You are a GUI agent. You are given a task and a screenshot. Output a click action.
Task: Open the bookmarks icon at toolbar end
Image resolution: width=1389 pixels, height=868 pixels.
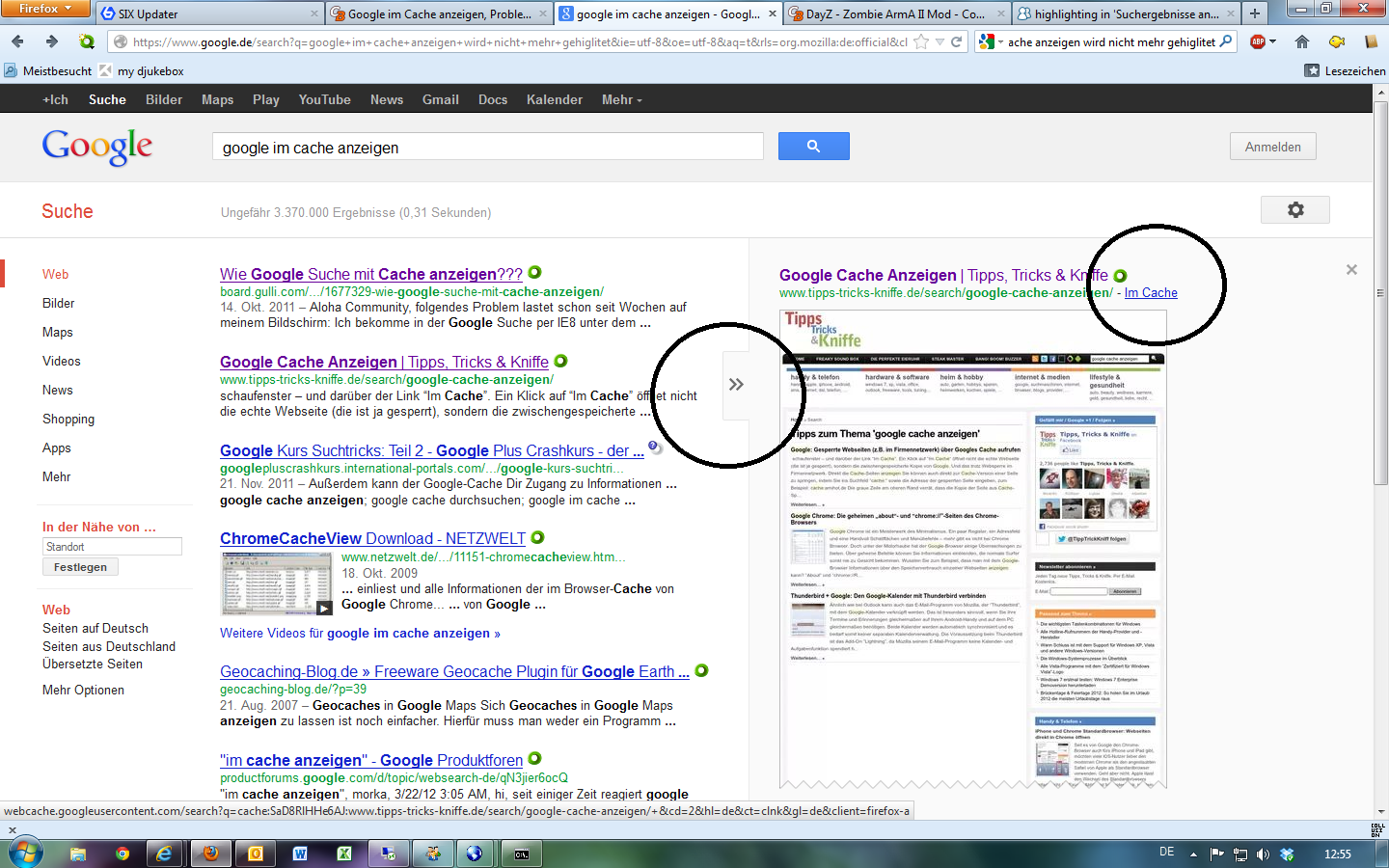tap(1372, 41)
